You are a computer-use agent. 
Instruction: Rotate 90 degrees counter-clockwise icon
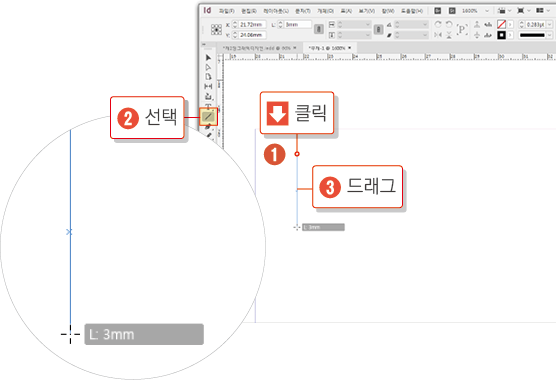pos(449,24)
